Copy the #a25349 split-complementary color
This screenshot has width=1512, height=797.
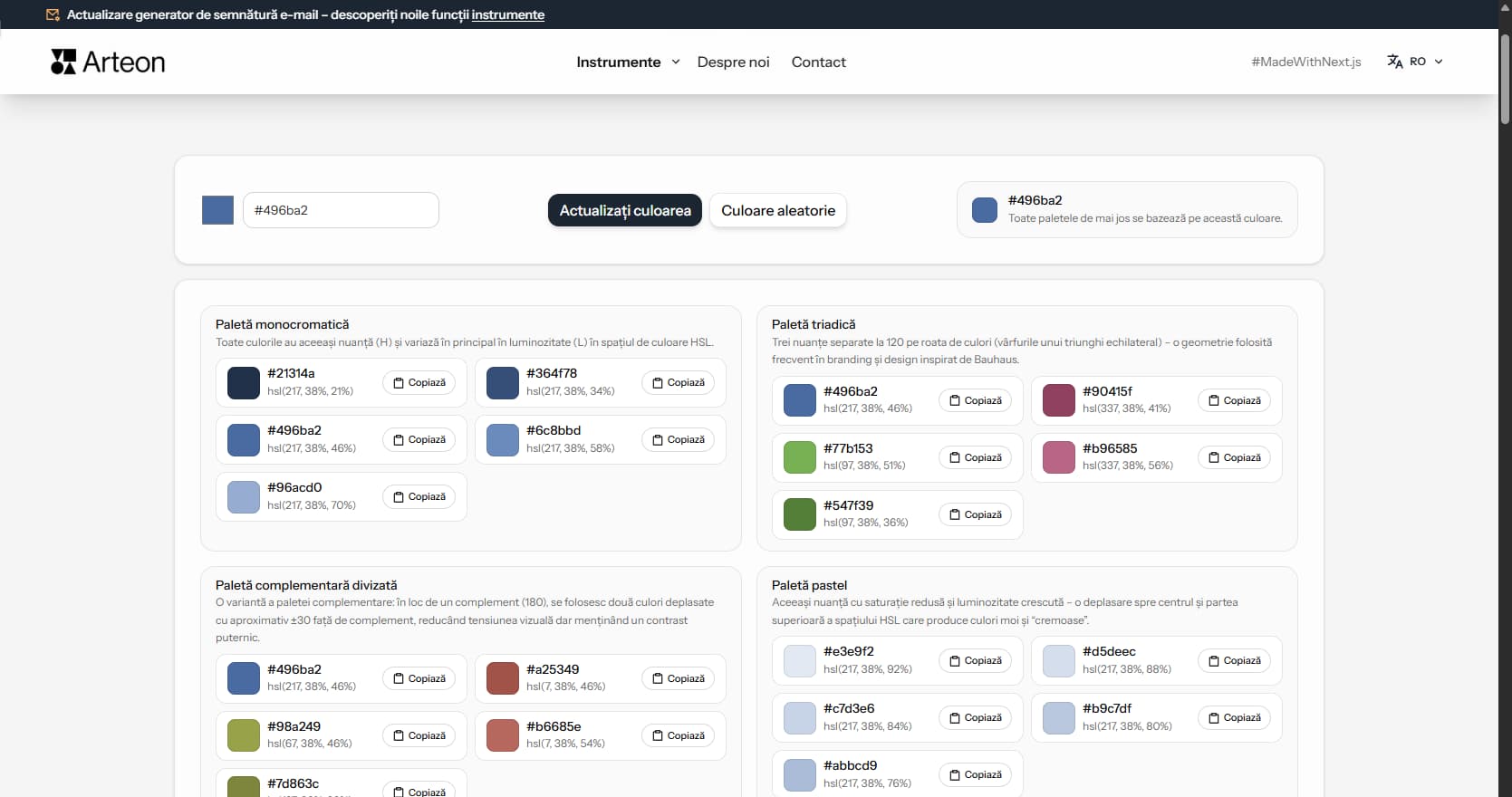(x=678, y=679)
